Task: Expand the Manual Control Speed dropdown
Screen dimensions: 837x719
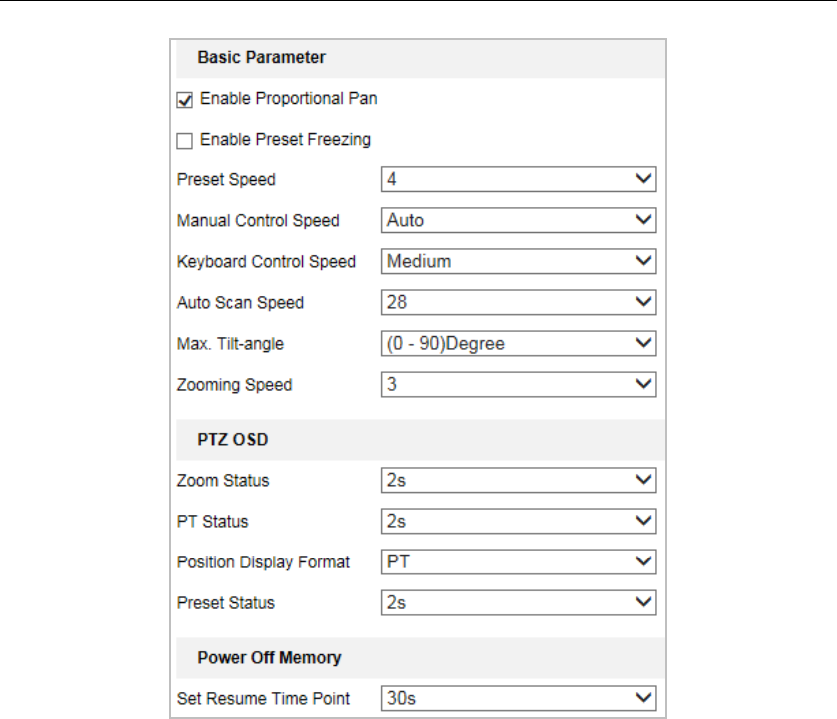Action: point(518,220)
